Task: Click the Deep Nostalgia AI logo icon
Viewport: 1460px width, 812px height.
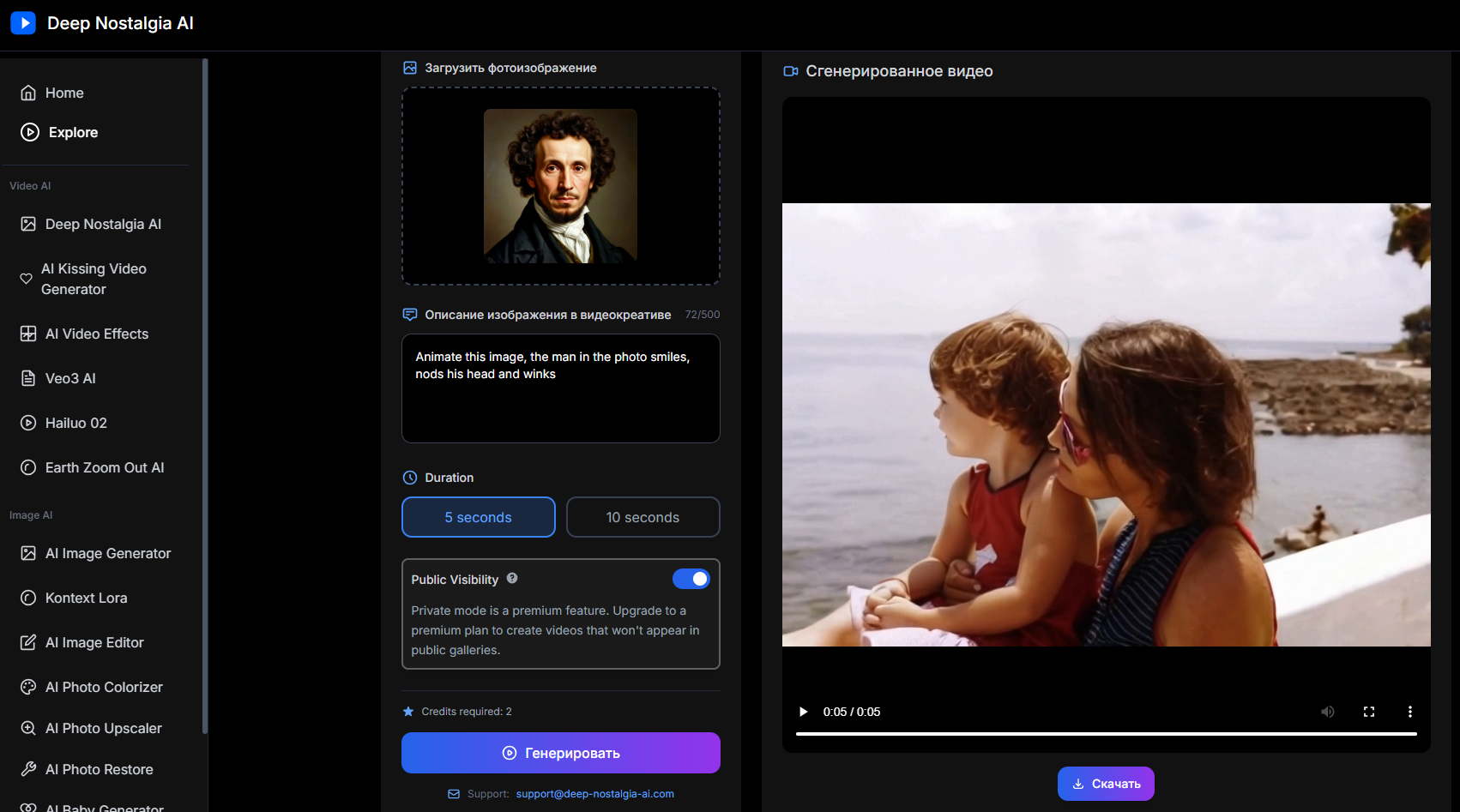Action: [23, 23]
